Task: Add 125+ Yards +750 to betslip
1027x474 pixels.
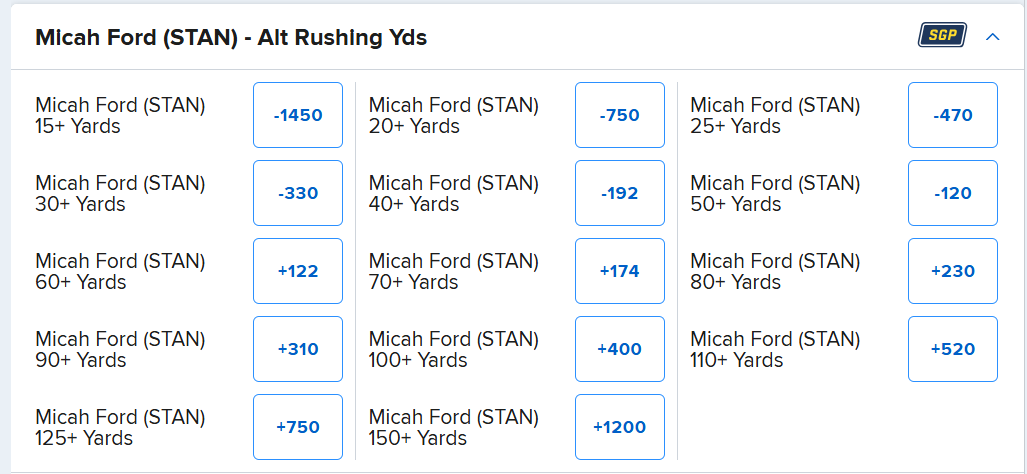Action: (298, 427)
